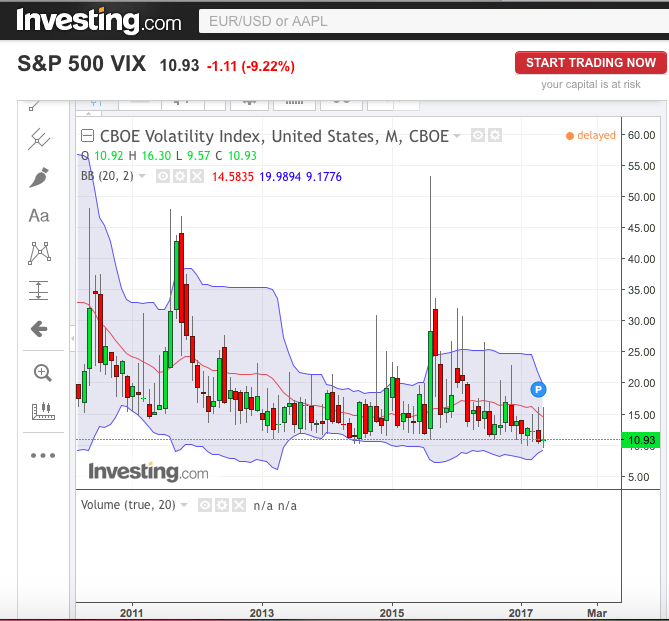
Task: Click the 5.00 price scale label
Action: click(639, 477)
